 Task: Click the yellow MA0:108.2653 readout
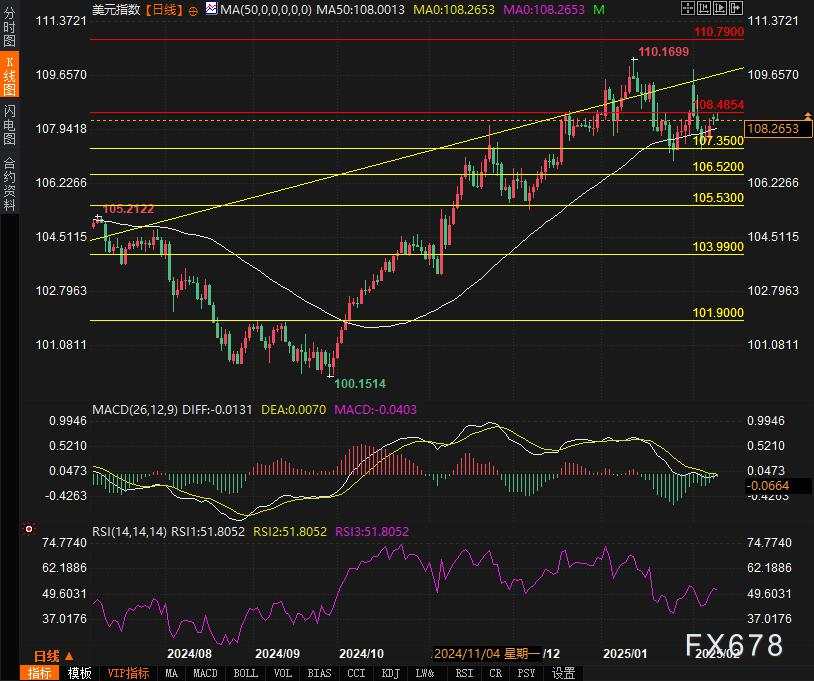point(454,9)
